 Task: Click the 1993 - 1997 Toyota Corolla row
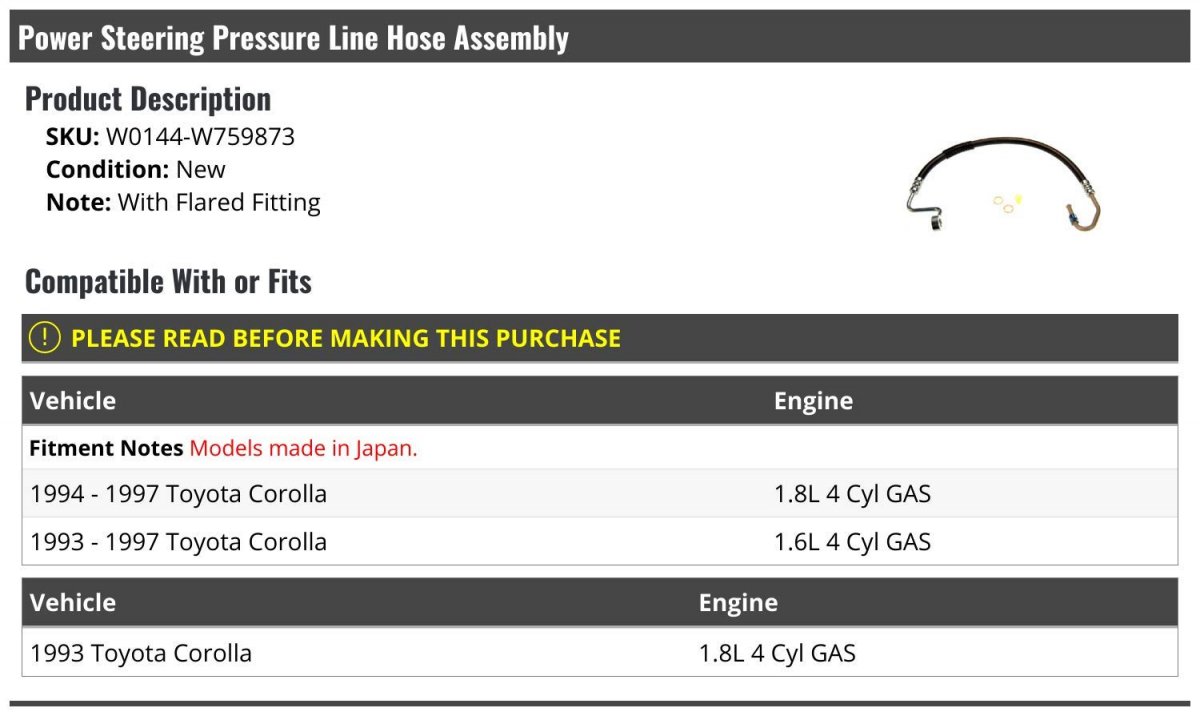click(600, 542)
